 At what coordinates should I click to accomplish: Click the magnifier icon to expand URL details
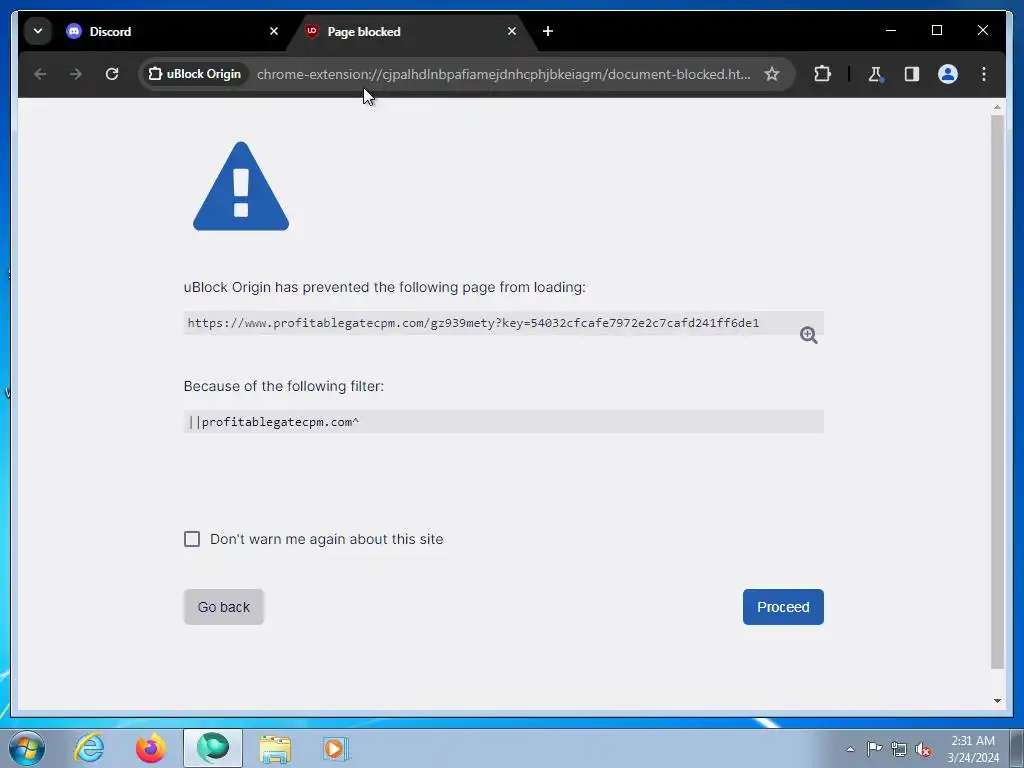(808, 335)
